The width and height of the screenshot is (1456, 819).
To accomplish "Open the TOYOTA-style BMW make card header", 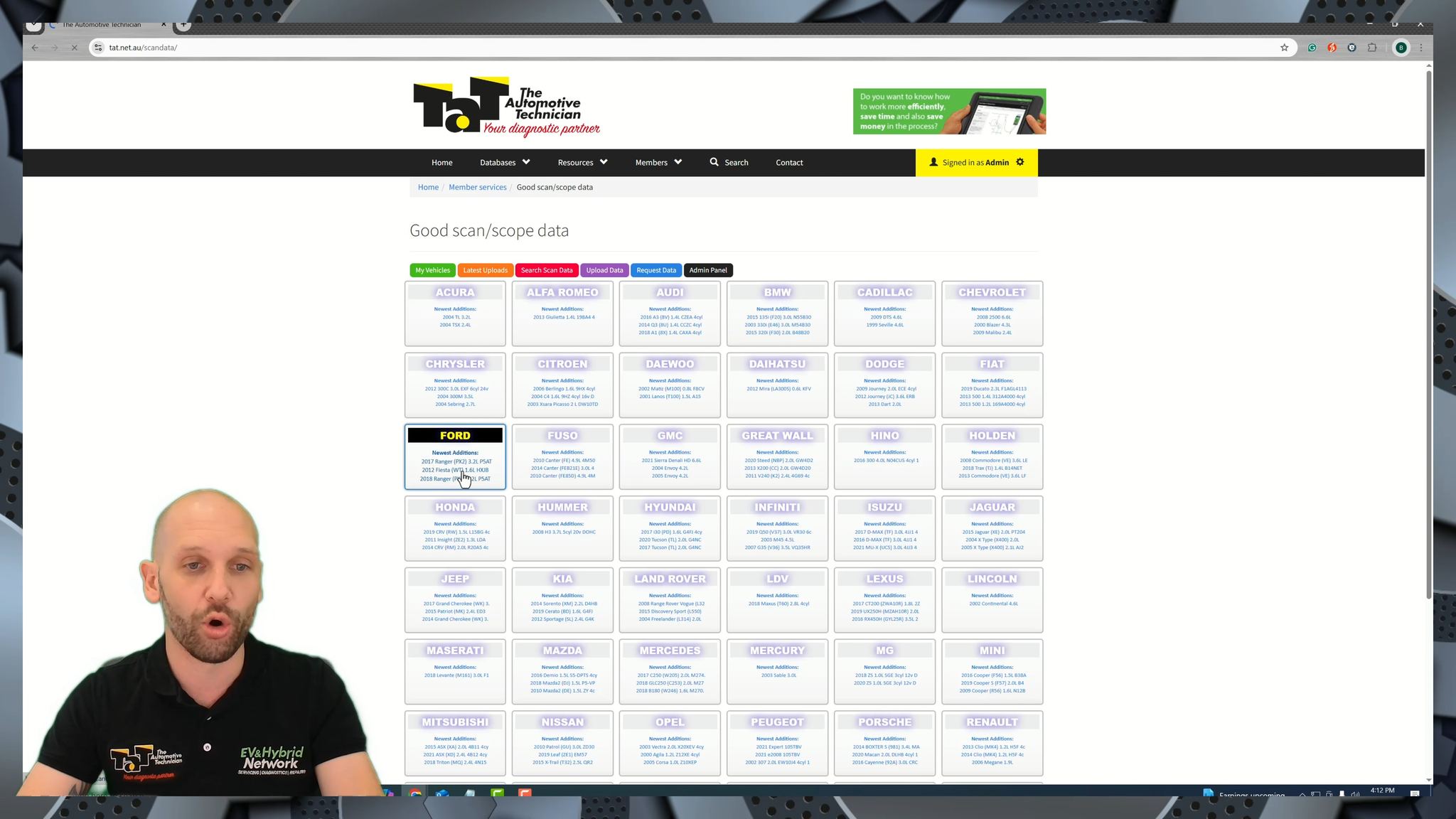I will 777,292.
